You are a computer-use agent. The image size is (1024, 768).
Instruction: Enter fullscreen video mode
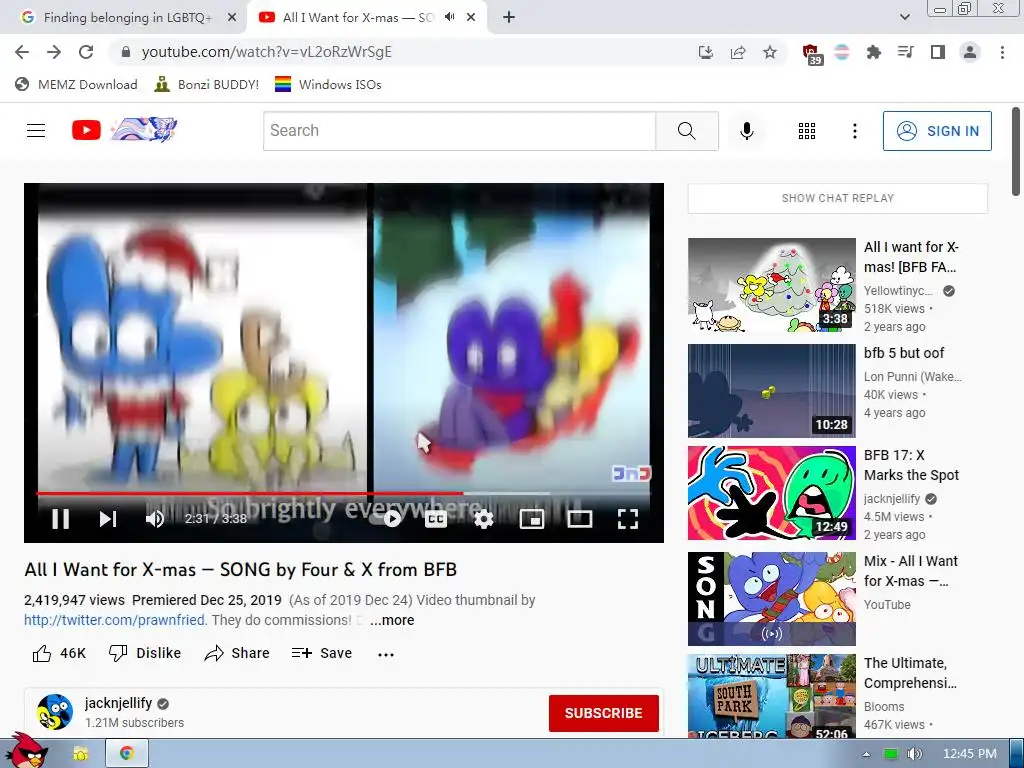tap(628, 519)
